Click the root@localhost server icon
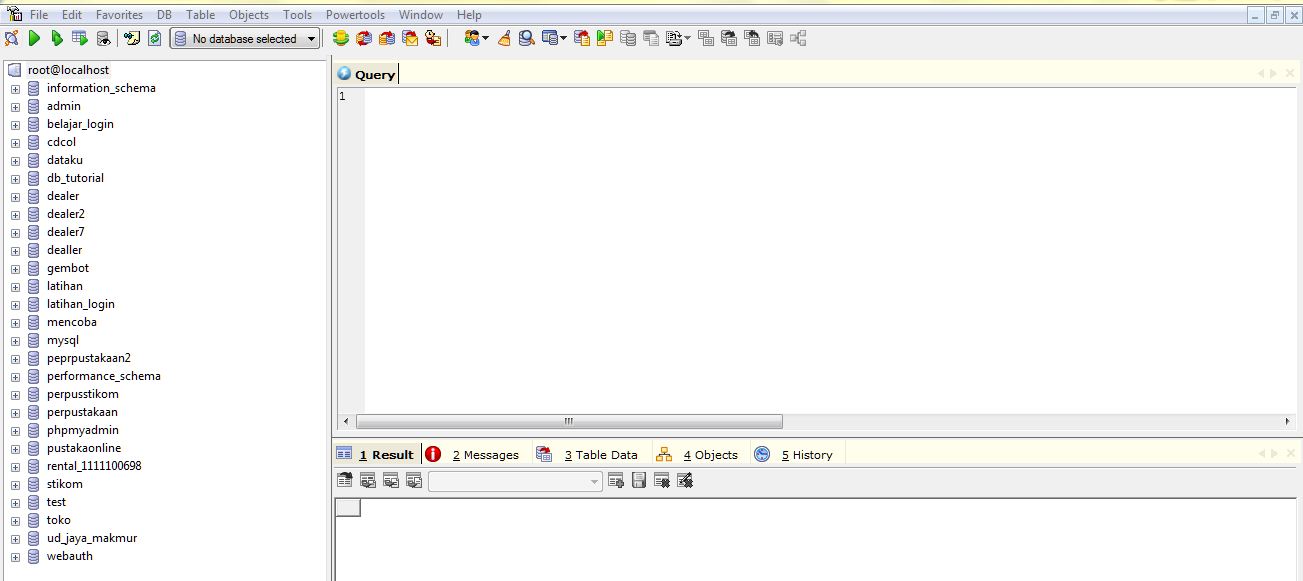The image size is (1303, 581). 14,70
